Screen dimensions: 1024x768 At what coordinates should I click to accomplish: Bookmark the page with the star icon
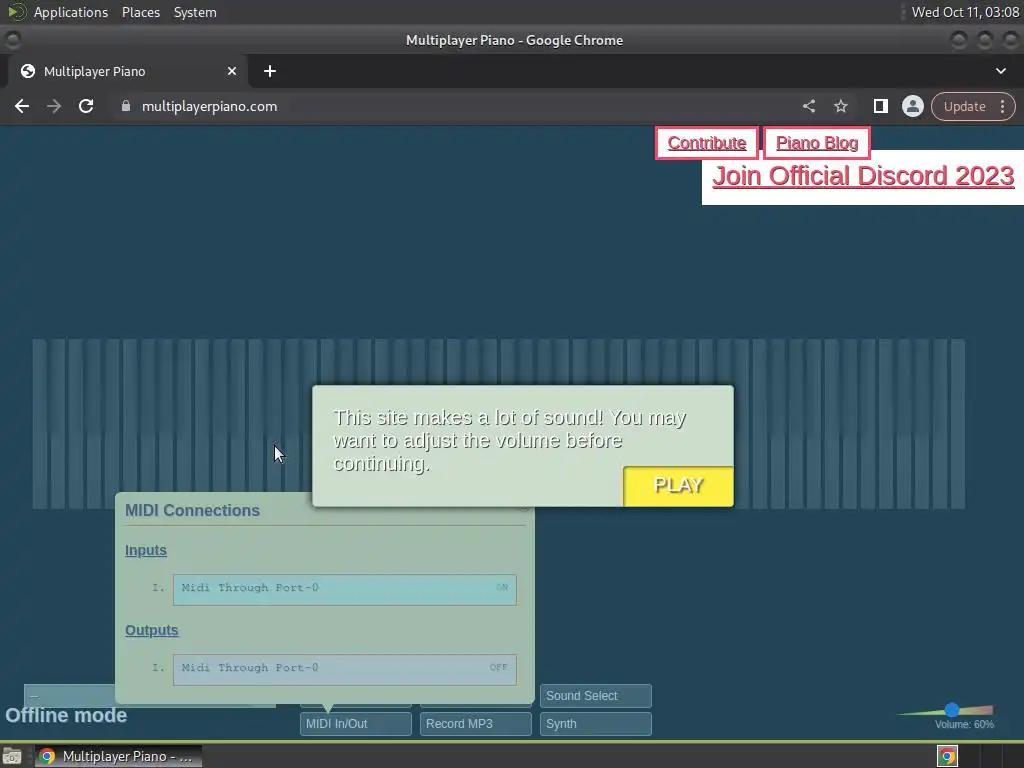pos(840,106)
